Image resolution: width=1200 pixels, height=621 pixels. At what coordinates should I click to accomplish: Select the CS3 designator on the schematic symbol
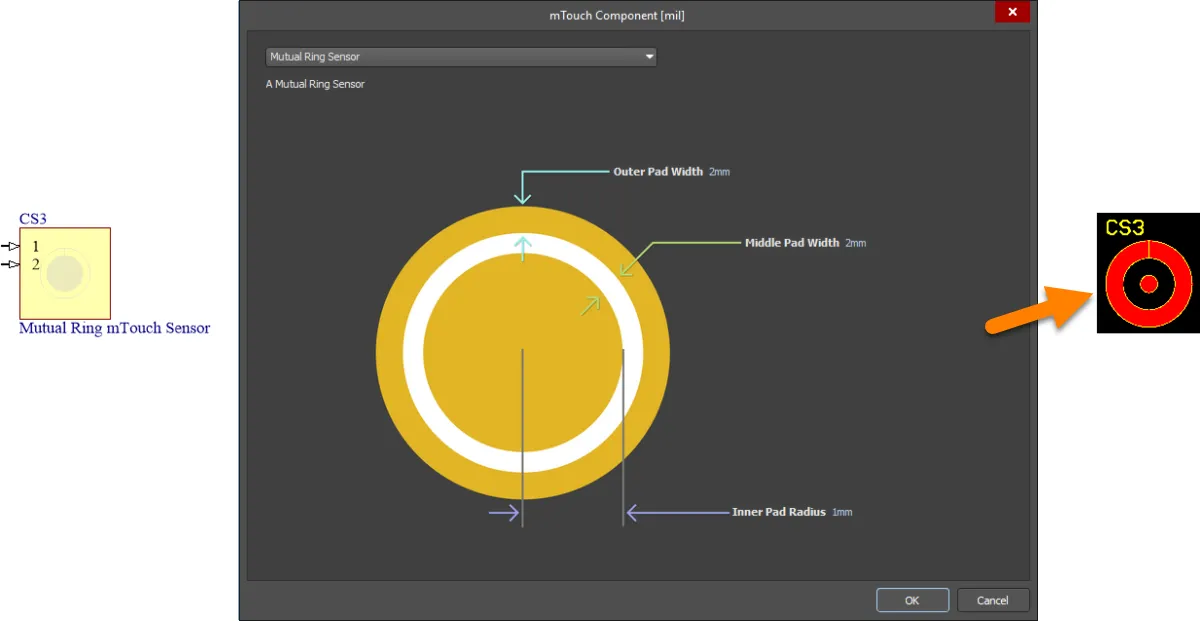(x=33, y=219)
